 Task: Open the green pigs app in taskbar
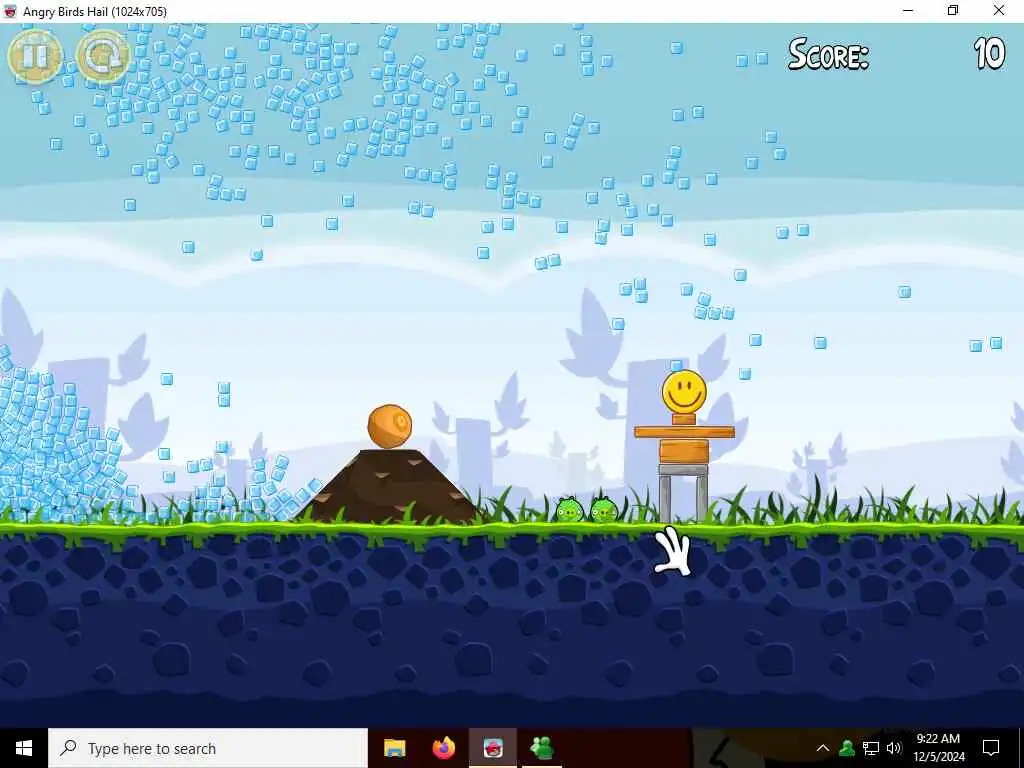coord(542,748)
